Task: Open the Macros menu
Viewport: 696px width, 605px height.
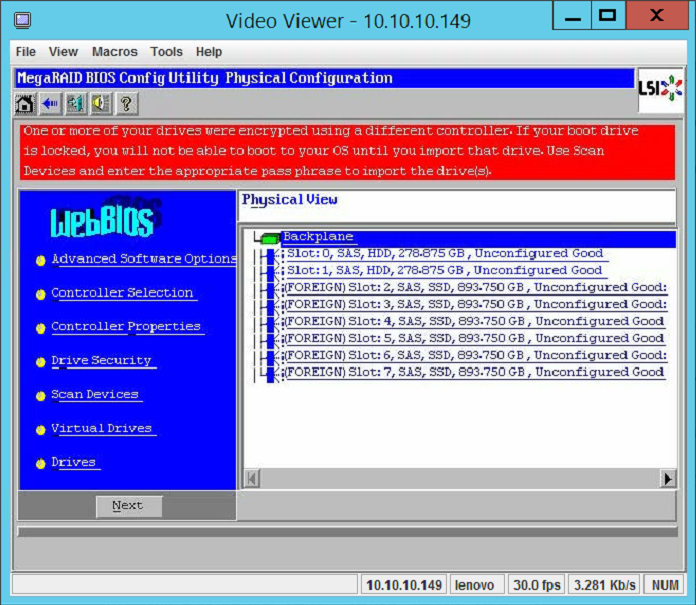Action: [x=114, y=52]
